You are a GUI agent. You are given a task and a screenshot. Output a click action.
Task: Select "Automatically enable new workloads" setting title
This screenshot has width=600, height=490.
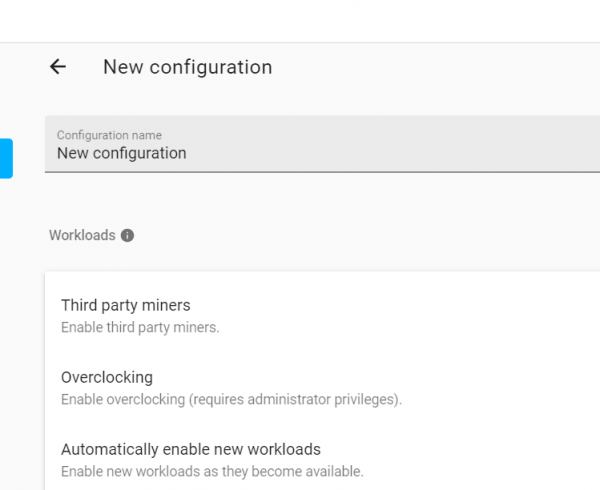190,450
